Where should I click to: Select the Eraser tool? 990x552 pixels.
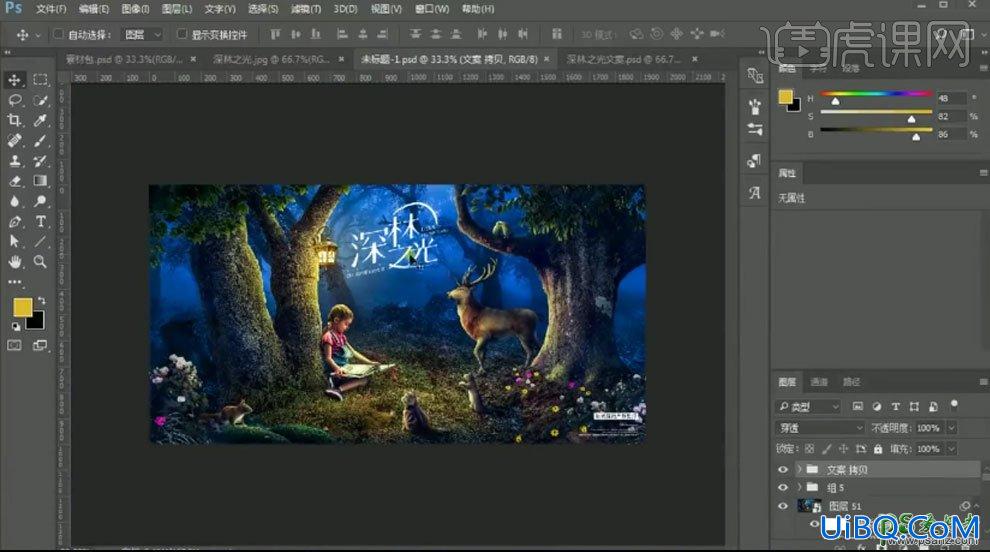(x=15, y=181)
